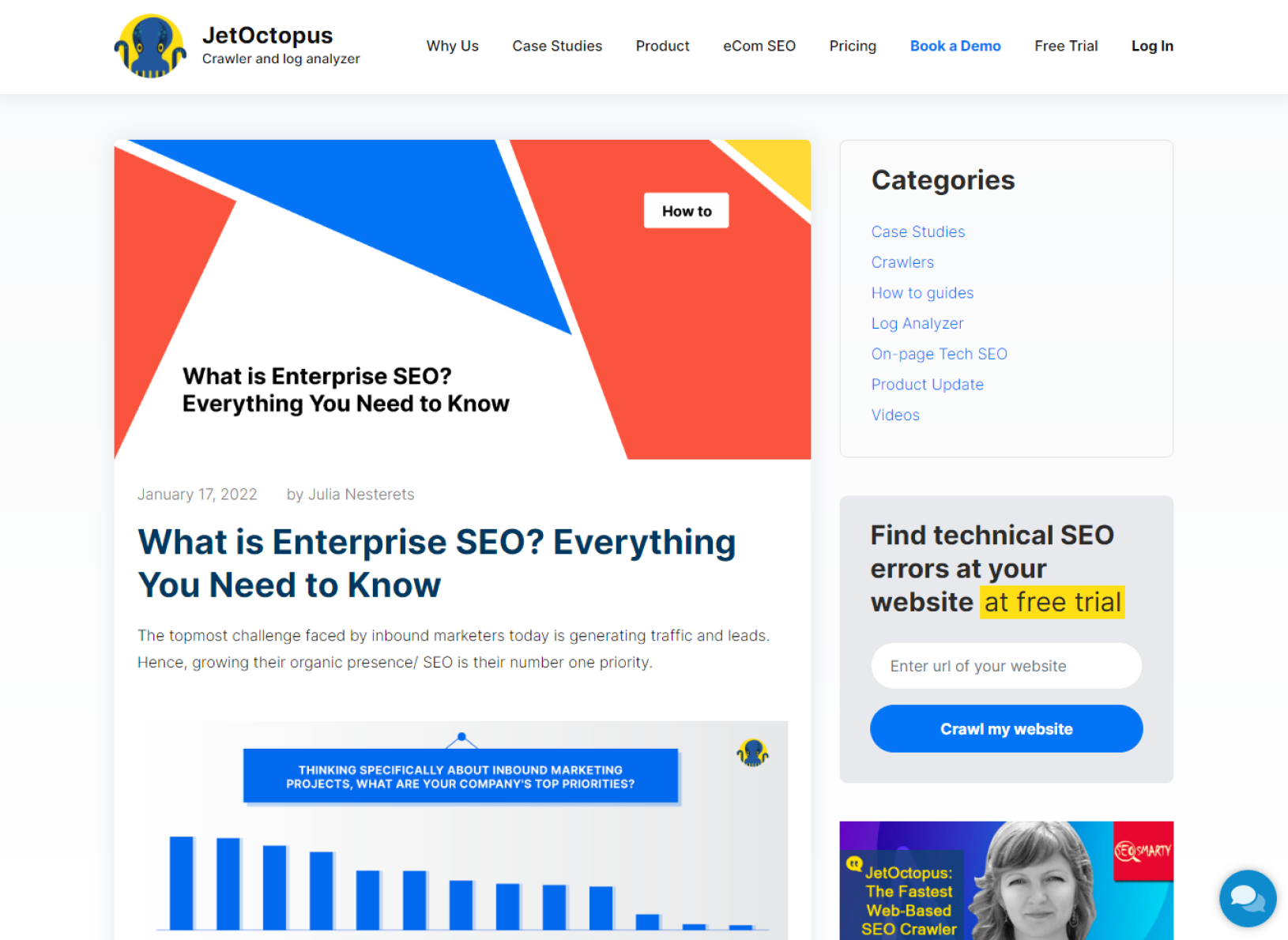
Task: Open the SEO Crawler video thumbnail
Action: 1005,880
